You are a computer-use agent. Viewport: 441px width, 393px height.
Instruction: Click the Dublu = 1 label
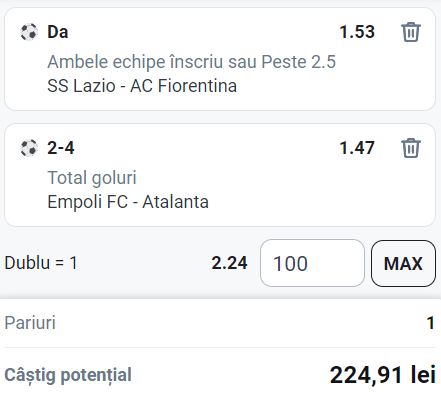[41, 263]
